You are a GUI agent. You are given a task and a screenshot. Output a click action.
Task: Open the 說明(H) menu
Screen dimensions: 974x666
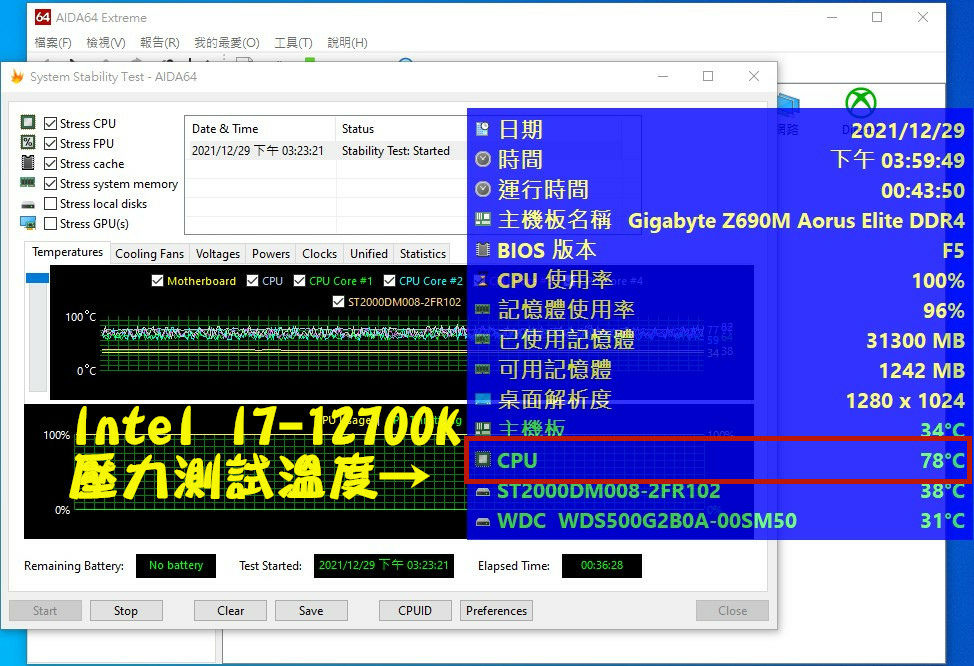coord(347,43)
